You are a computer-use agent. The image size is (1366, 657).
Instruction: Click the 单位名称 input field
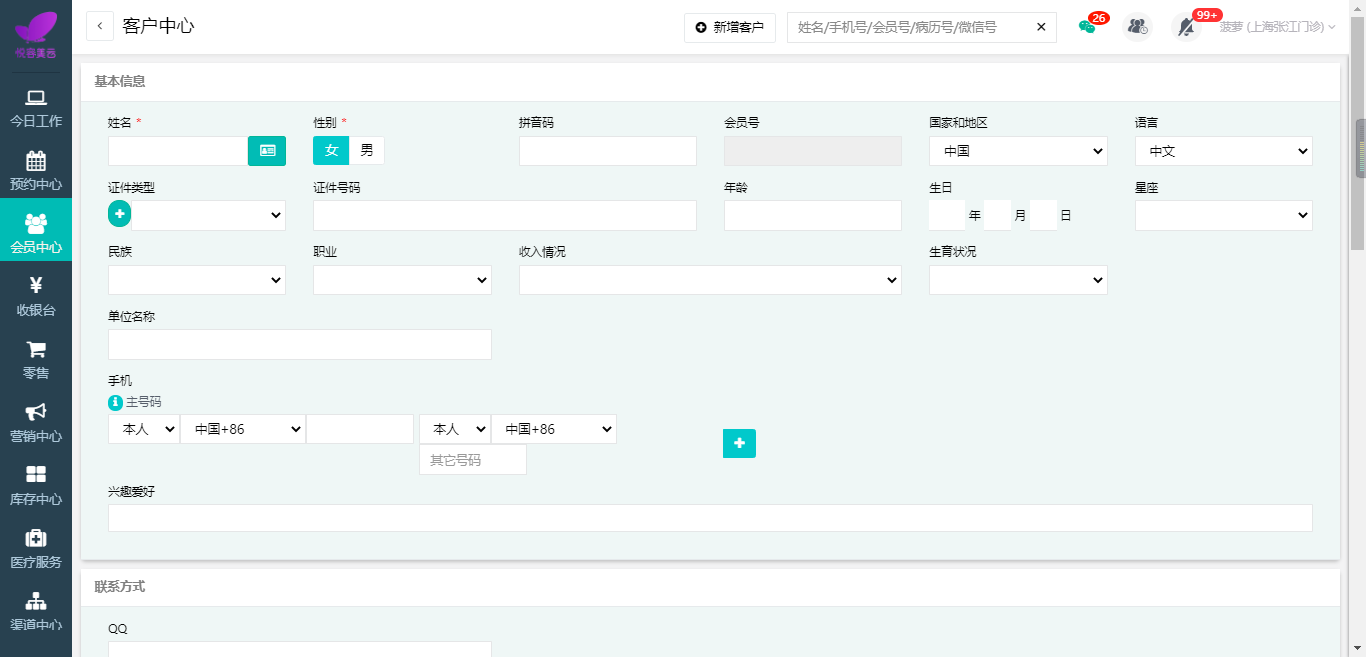pos(300,344)
